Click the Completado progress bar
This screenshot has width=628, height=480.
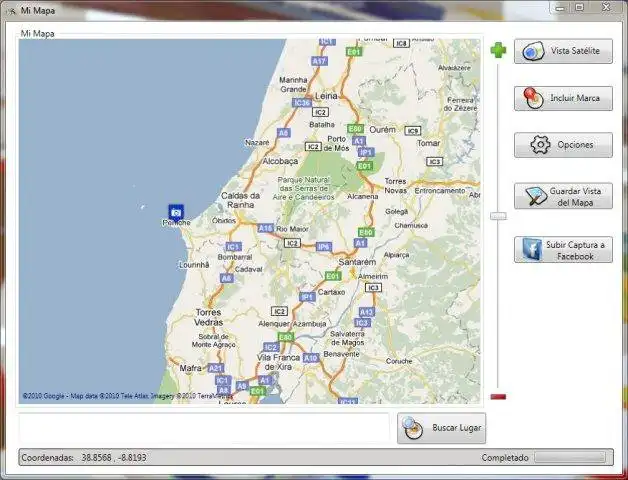click(570, 457)
